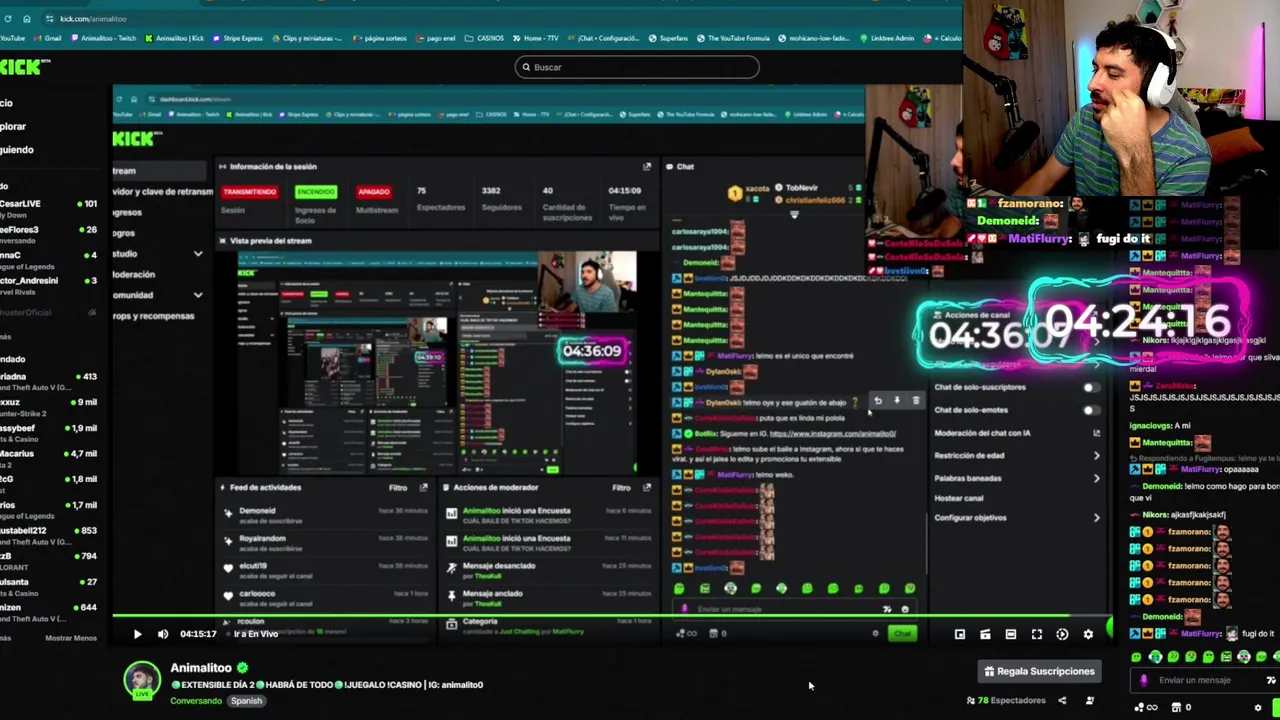1280x720 pixels.
Task: Select the Spanish language tag
Action: coord(246,701)
